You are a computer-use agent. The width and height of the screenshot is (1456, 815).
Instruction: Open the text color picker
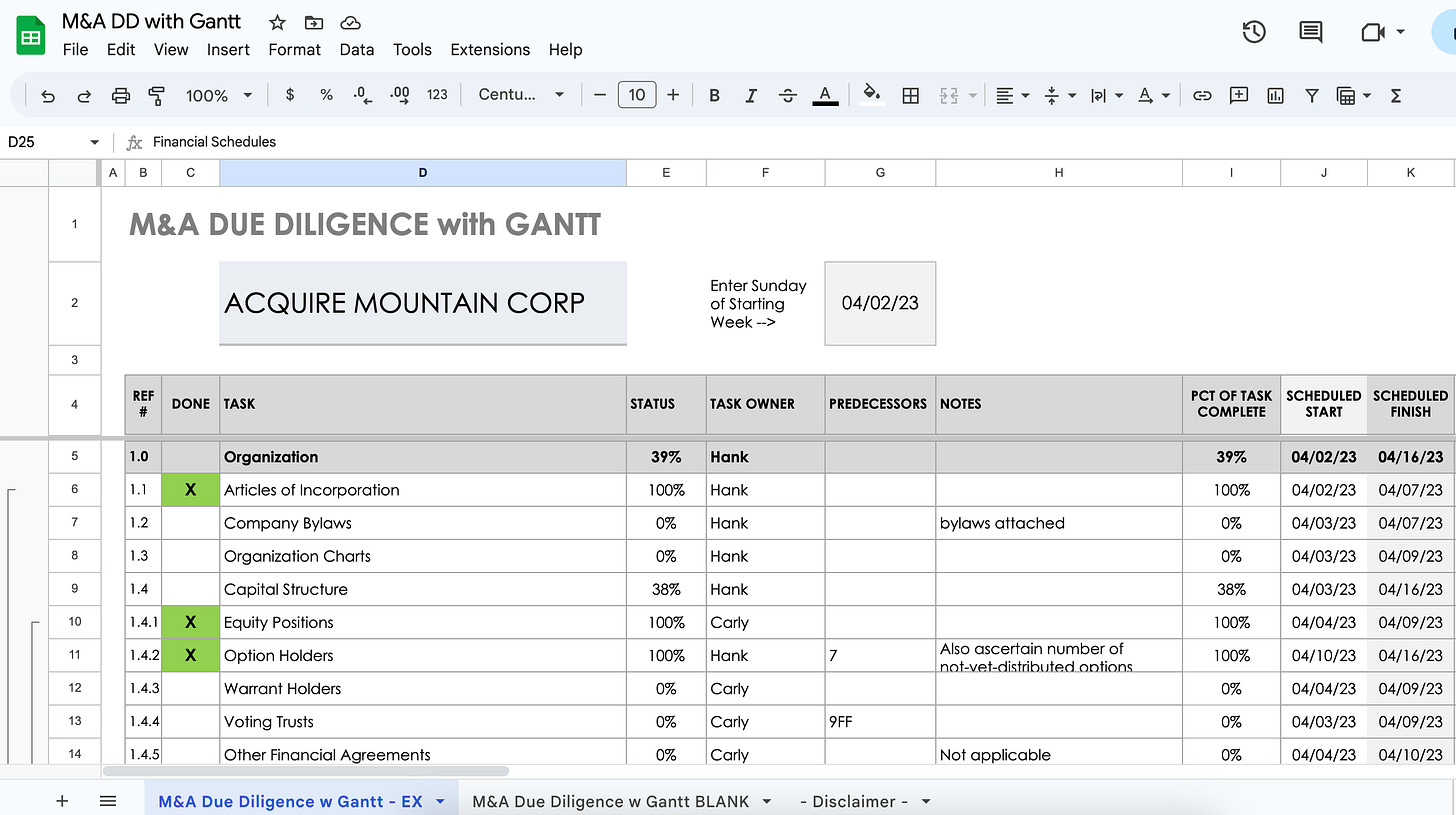click(825, 95)
